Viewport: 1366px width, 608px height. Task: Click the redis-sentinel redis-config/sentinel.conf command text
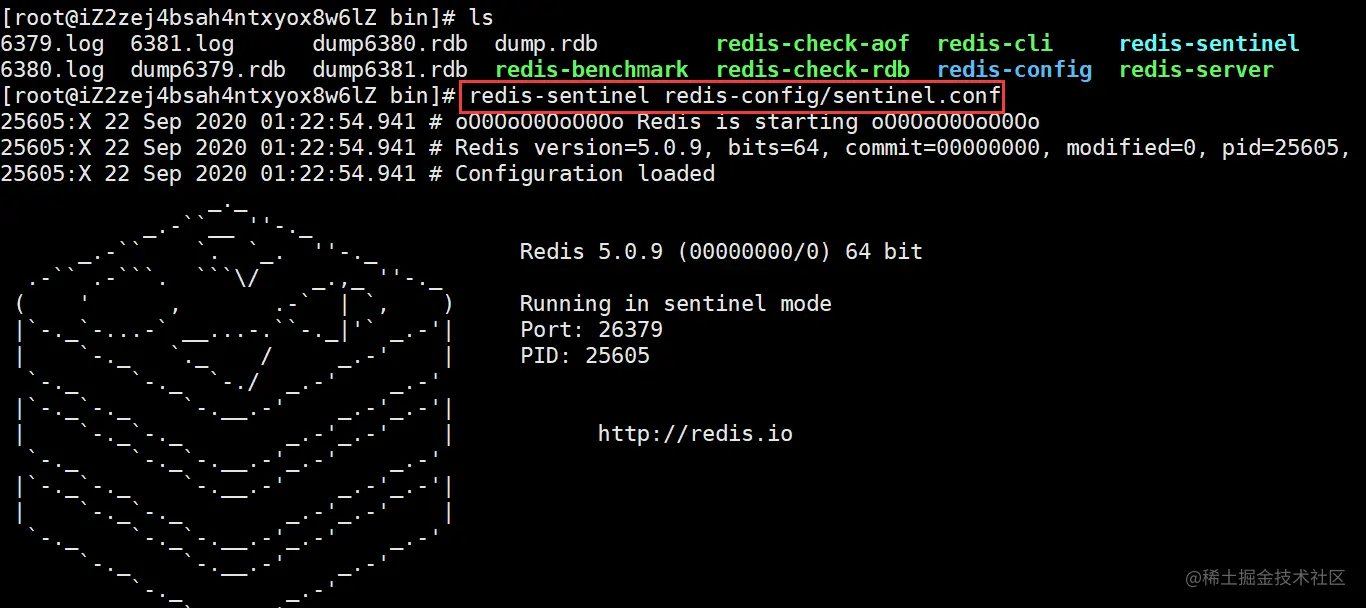tap(735, 96)
